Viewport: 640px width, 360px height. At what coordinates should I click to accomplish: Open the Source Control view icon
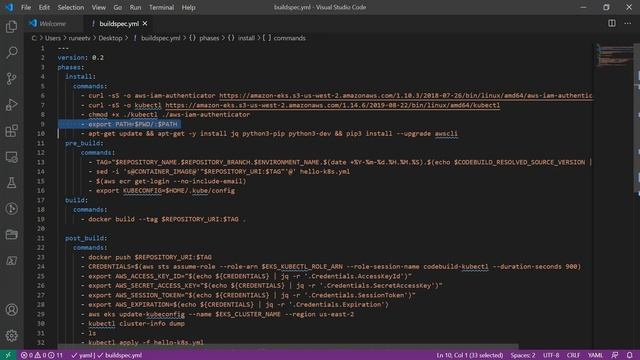pyautogui.click(x=11, y=79)
